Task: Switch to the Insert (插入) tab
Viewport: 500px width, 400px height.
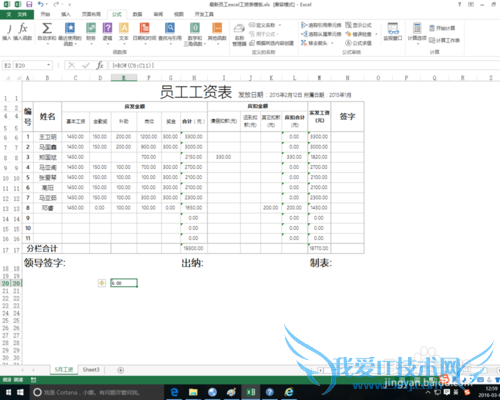Action: click(x=66, y=14)
